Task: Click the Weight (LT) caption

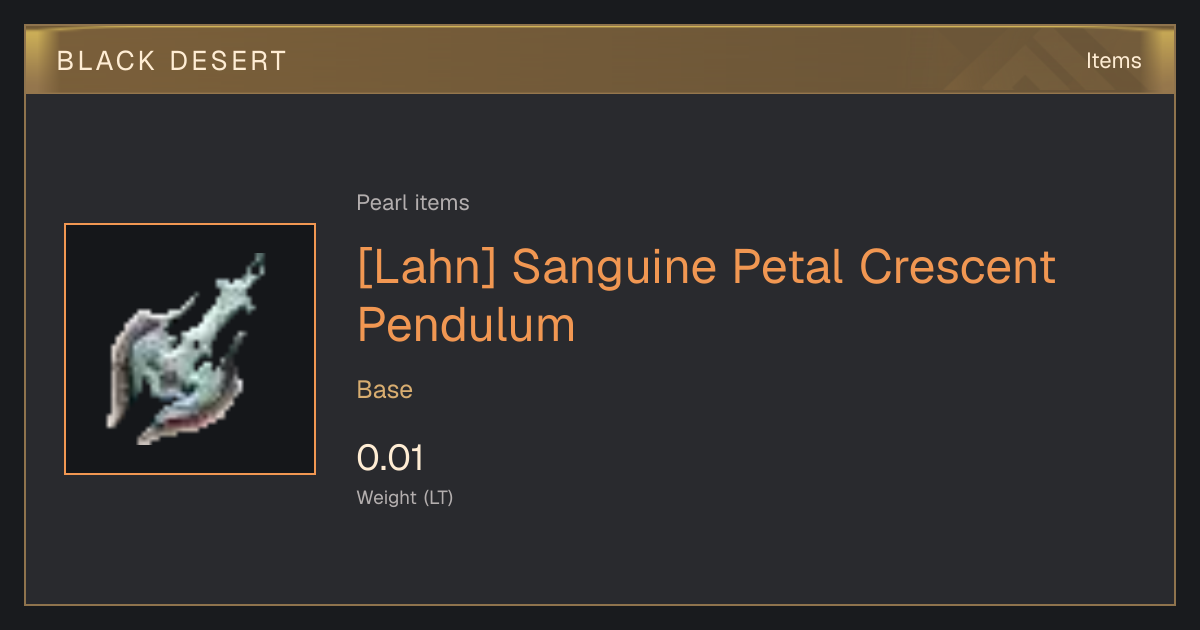Action: pos(405,497)
